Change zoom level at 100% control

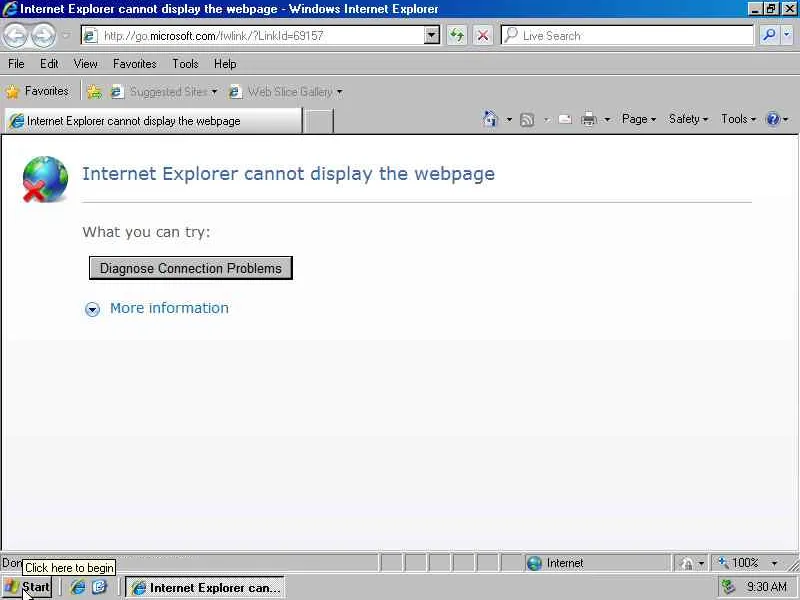point(749,563)
